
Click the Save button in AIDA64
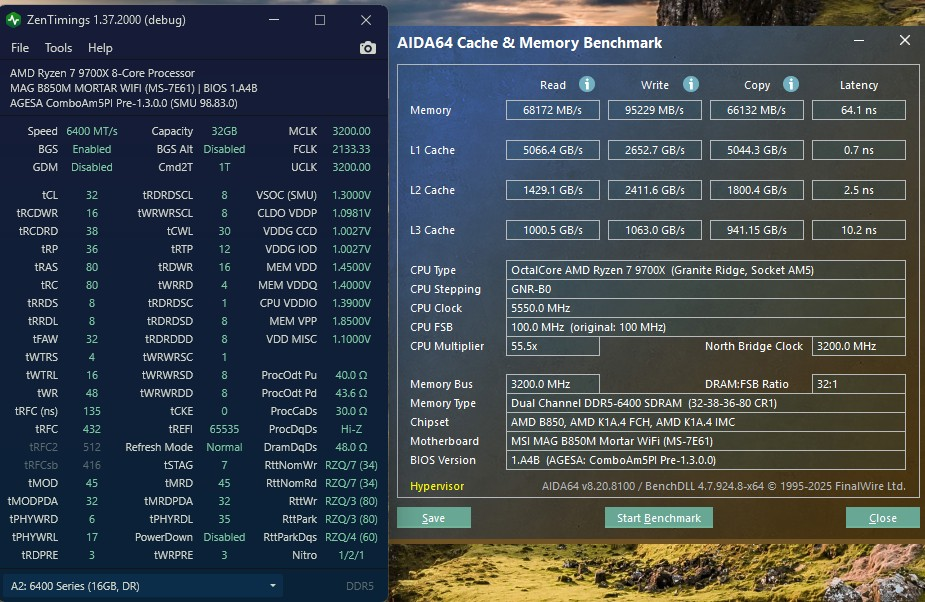tap(434, 518)
